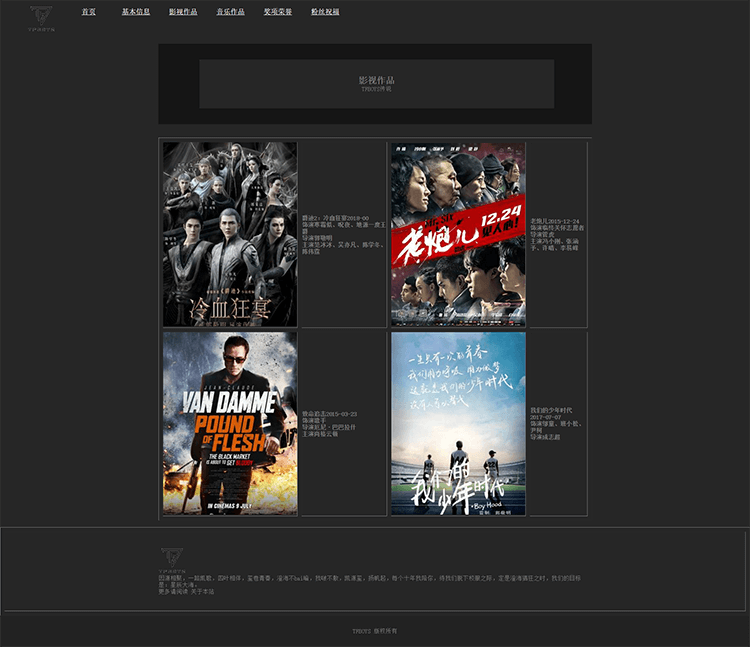The width and height of the screenshot is (750, 647).
Task: Click the 我们的少年时代 poster
Action: pos(458,424)
